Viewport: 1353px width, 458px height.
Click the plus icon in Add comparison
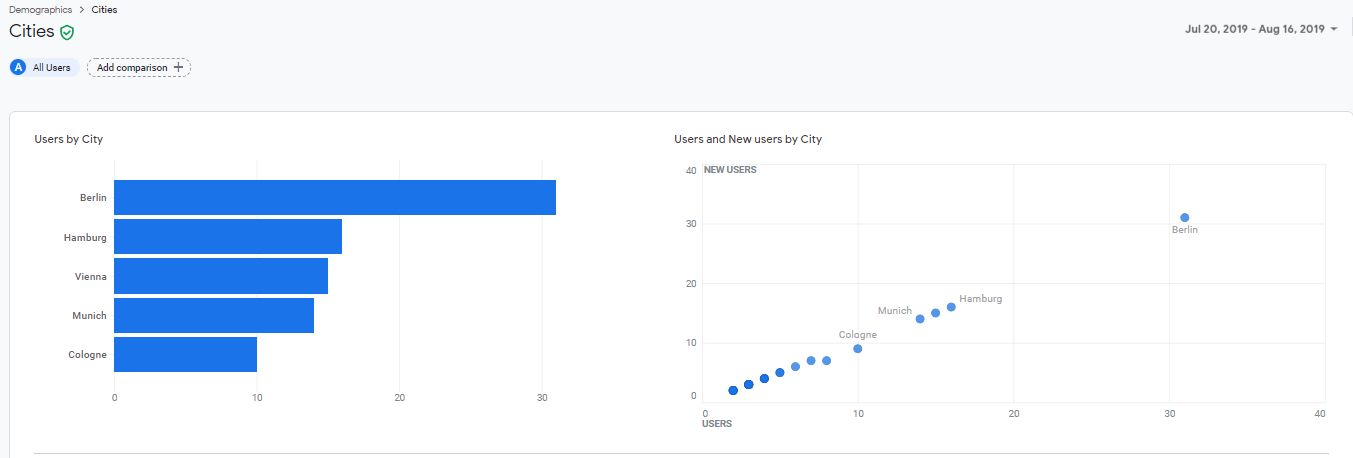pyautogui.click(x=179, y=67)
